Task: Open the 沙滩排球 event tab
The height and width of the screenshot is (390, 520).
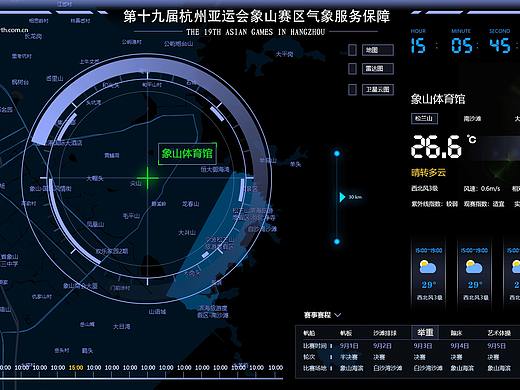Action: (x=385, y=333)
